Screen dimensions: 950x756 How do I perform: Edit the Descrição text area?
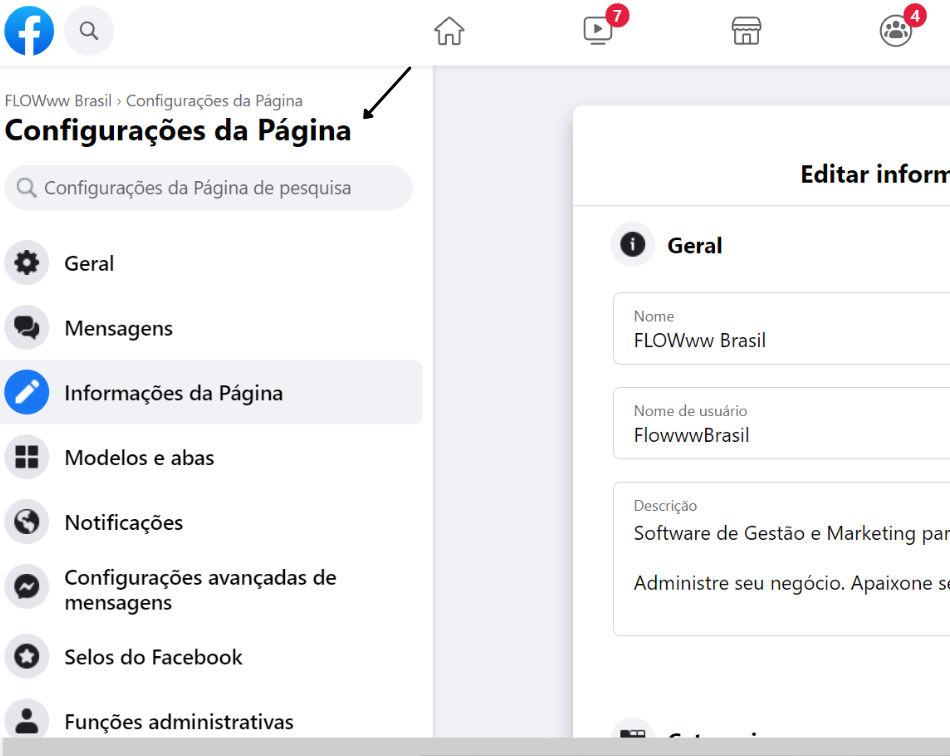click(x=782, y=559)
